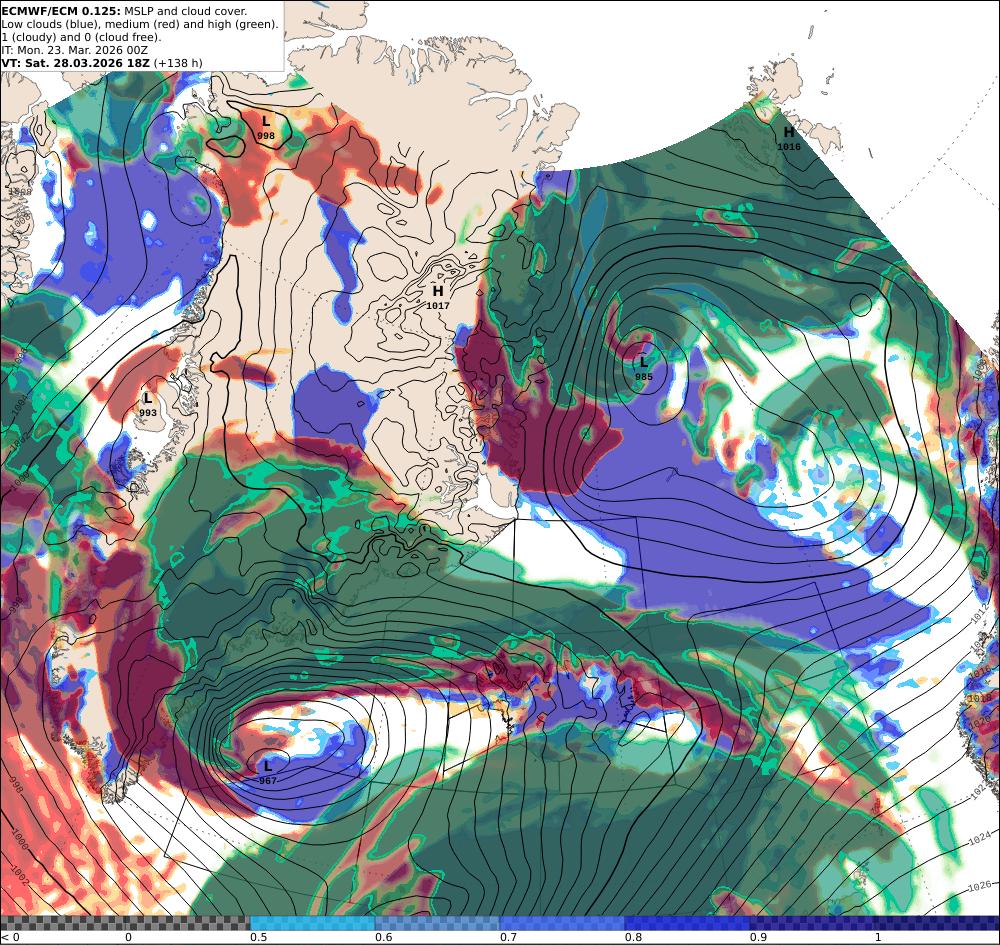Click the 'ECMWF/ECM 0.125: MSLP and cloud cover' title

pyautogui.click(x=124, y=11)
